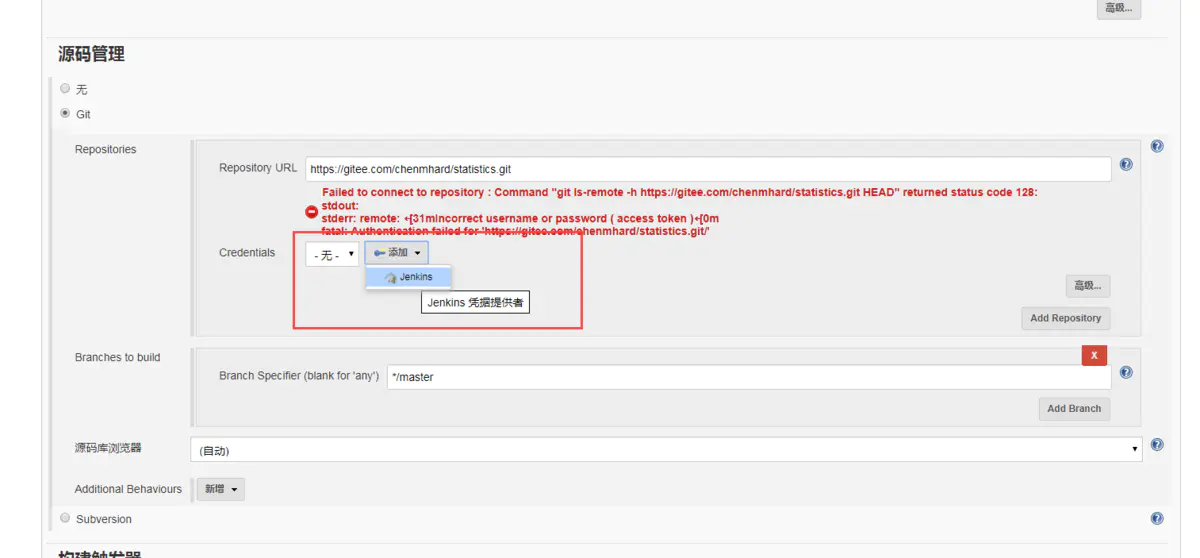Click the Additional Behaviours label

[128, 489]
